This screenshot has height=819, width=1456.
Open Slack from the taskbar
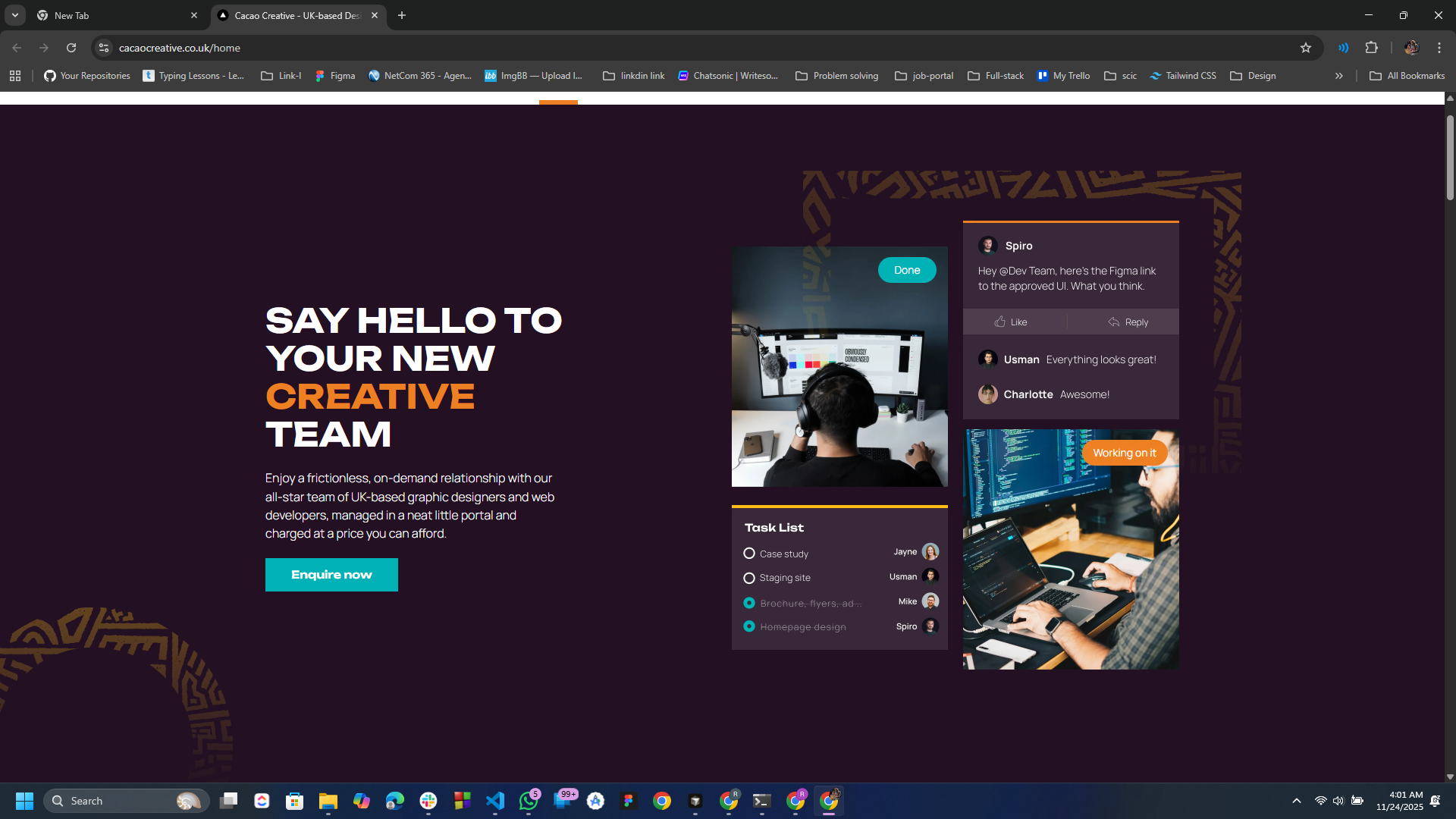pos(428,801)
